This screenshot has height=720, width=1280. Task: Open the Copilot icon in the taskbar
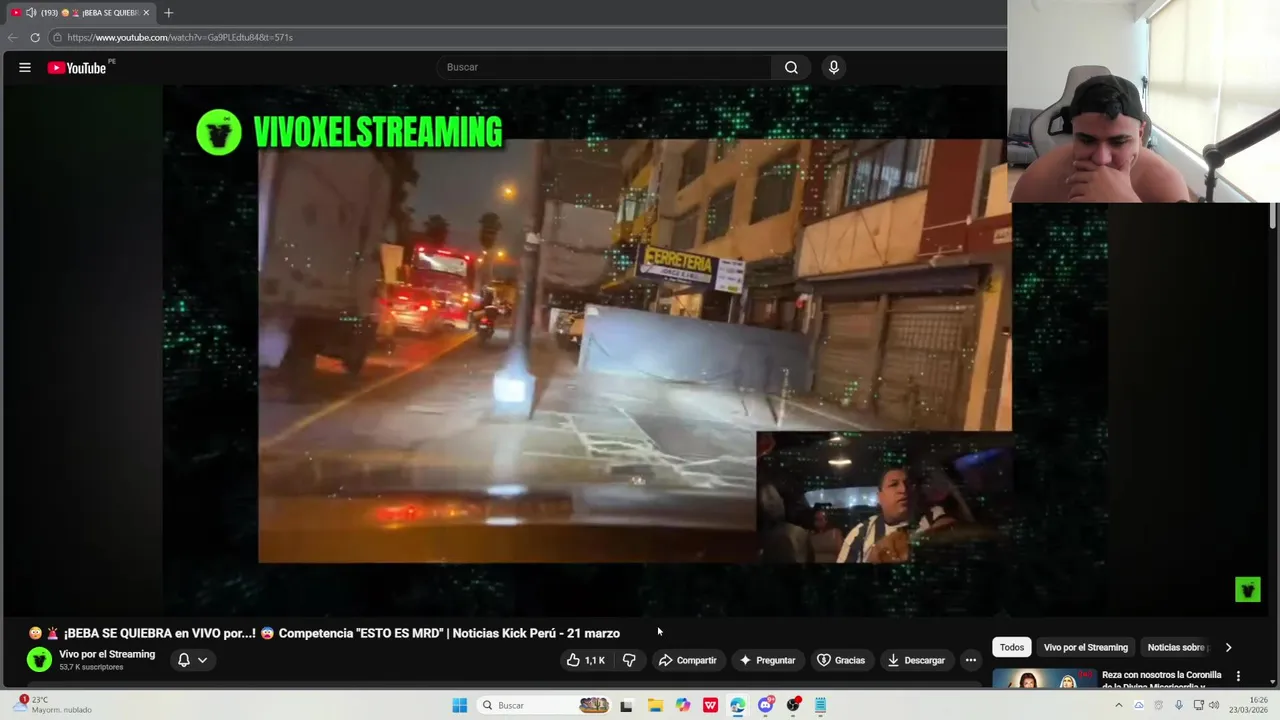point(683,705)
